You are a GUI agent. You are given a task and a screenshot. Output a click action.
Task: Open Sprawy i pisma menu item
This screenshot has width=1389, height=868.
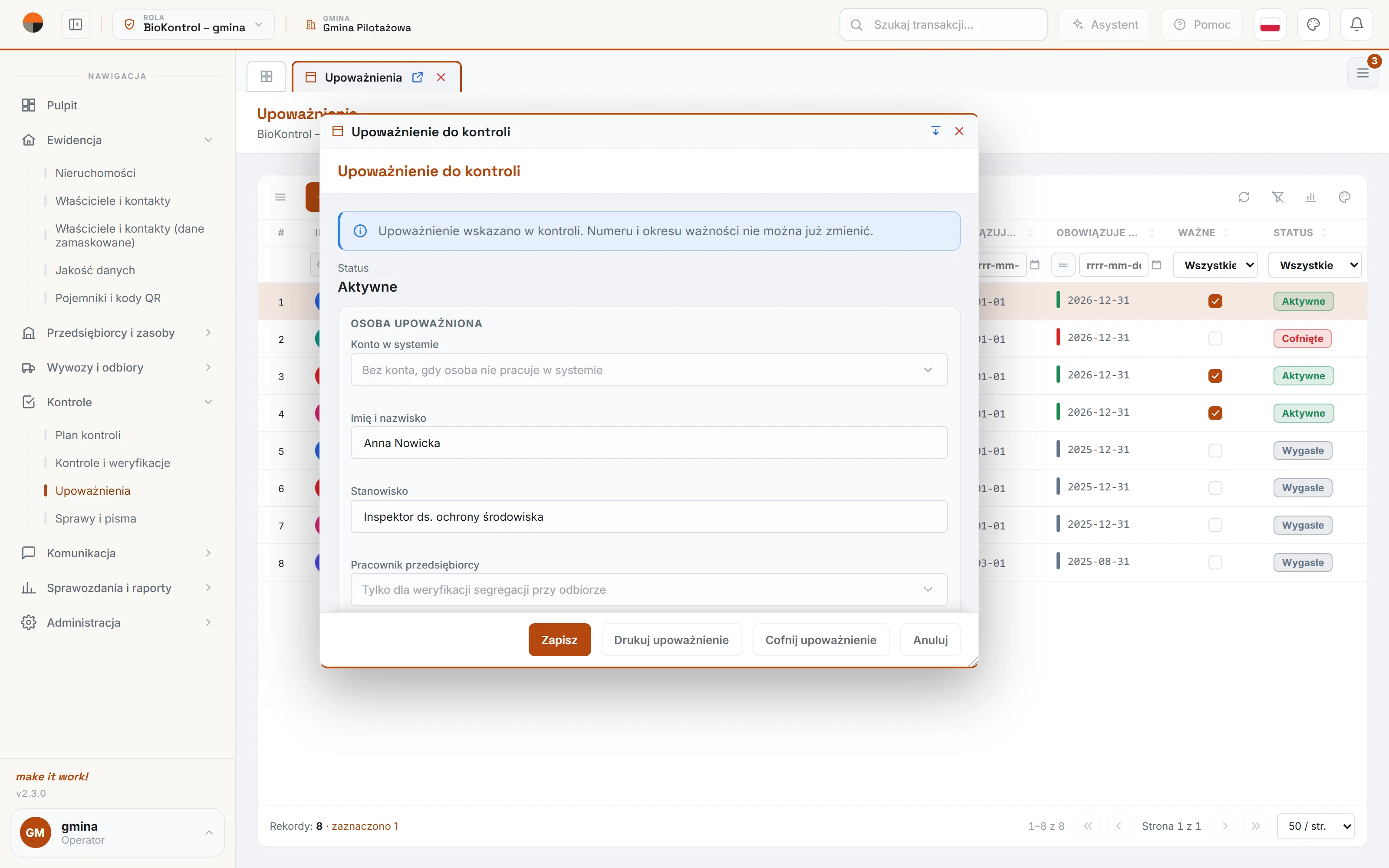click(x=95, y=518)
